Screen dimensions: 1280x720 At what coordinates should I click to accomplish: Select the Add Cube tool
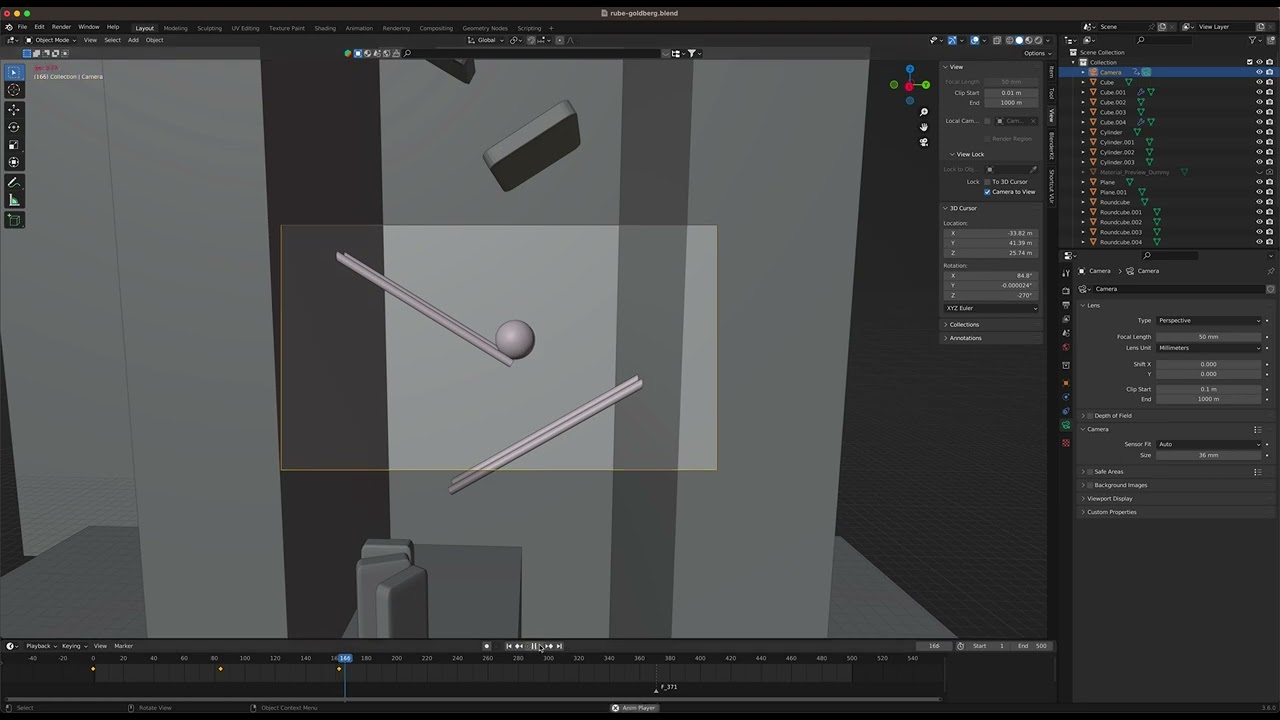(14, 220)
